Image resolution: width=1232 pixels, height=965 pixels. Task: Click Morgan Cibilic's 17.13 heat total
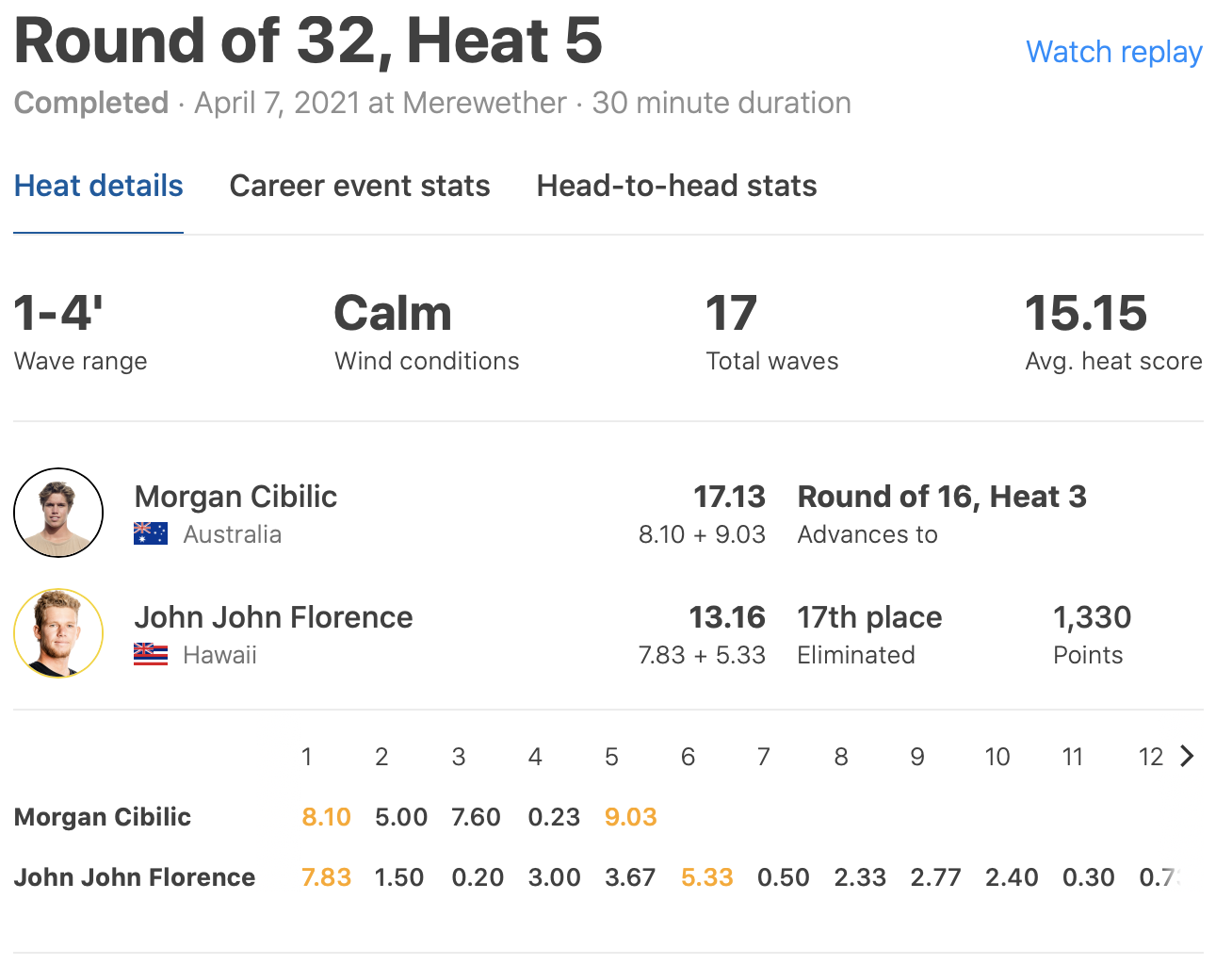pos(729,497)
